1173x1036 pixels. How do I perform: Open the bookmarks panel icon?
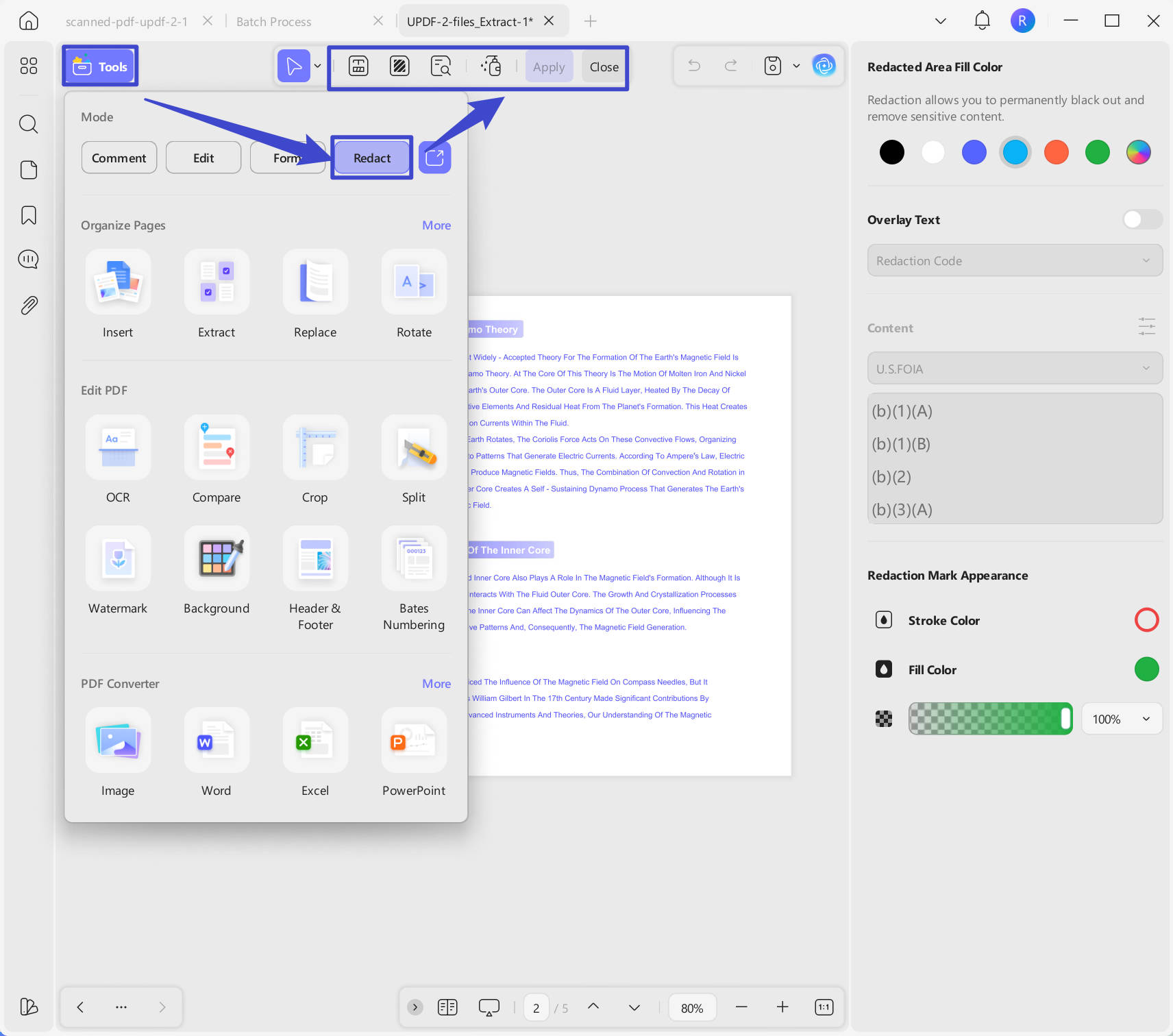click(x=28, y=215)
